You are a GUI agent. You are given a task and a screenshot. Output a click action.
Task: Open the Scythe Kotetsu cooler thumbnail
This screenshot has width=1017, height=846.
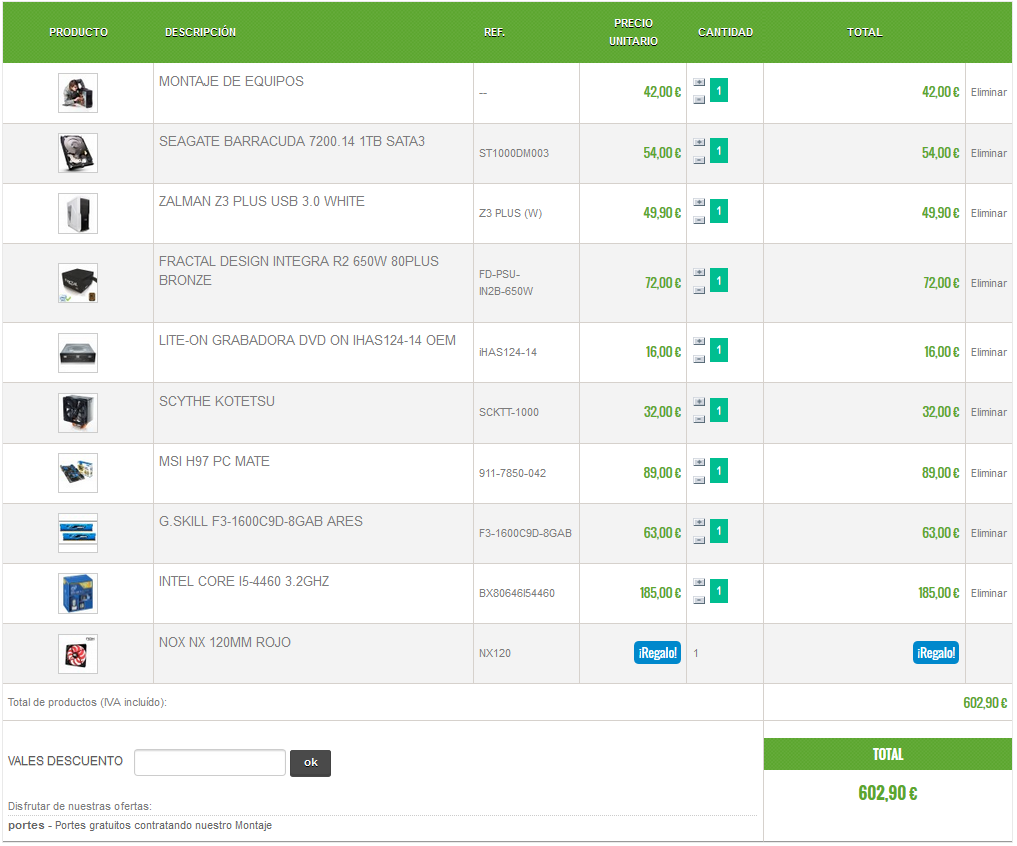(78, 413)
